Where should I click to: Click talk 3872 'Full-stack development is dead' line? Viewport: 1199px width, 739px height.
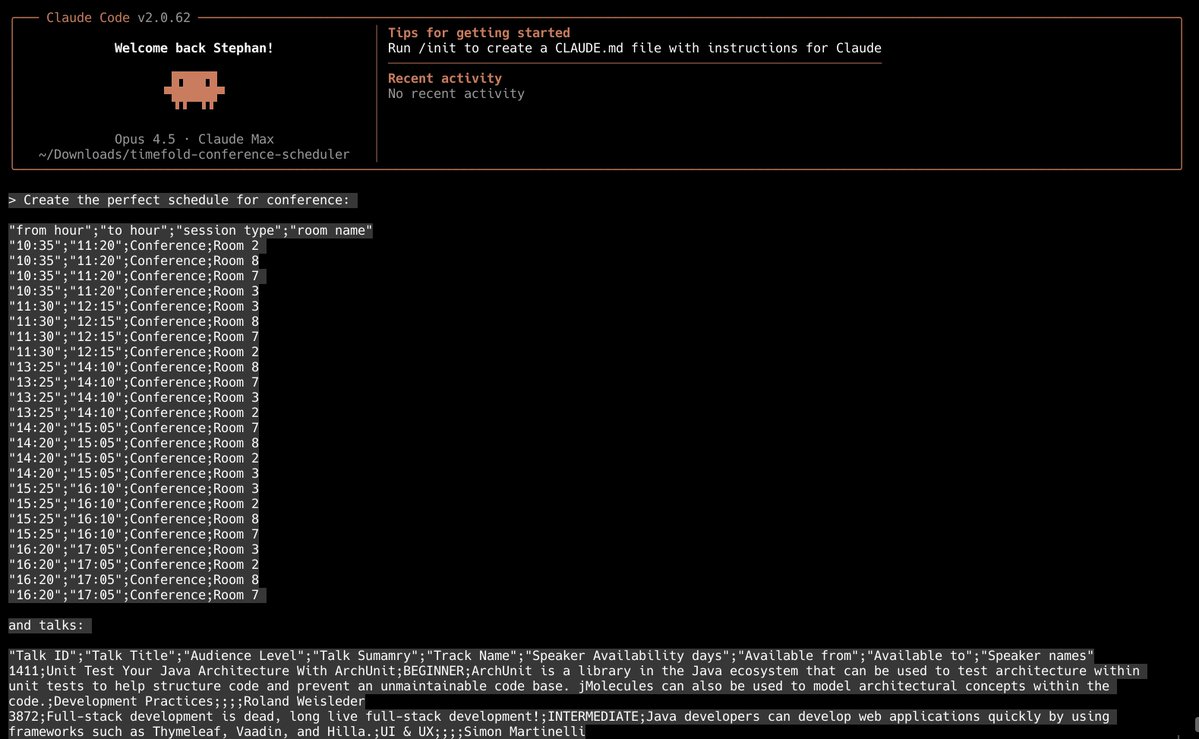(x=562, y=716)
